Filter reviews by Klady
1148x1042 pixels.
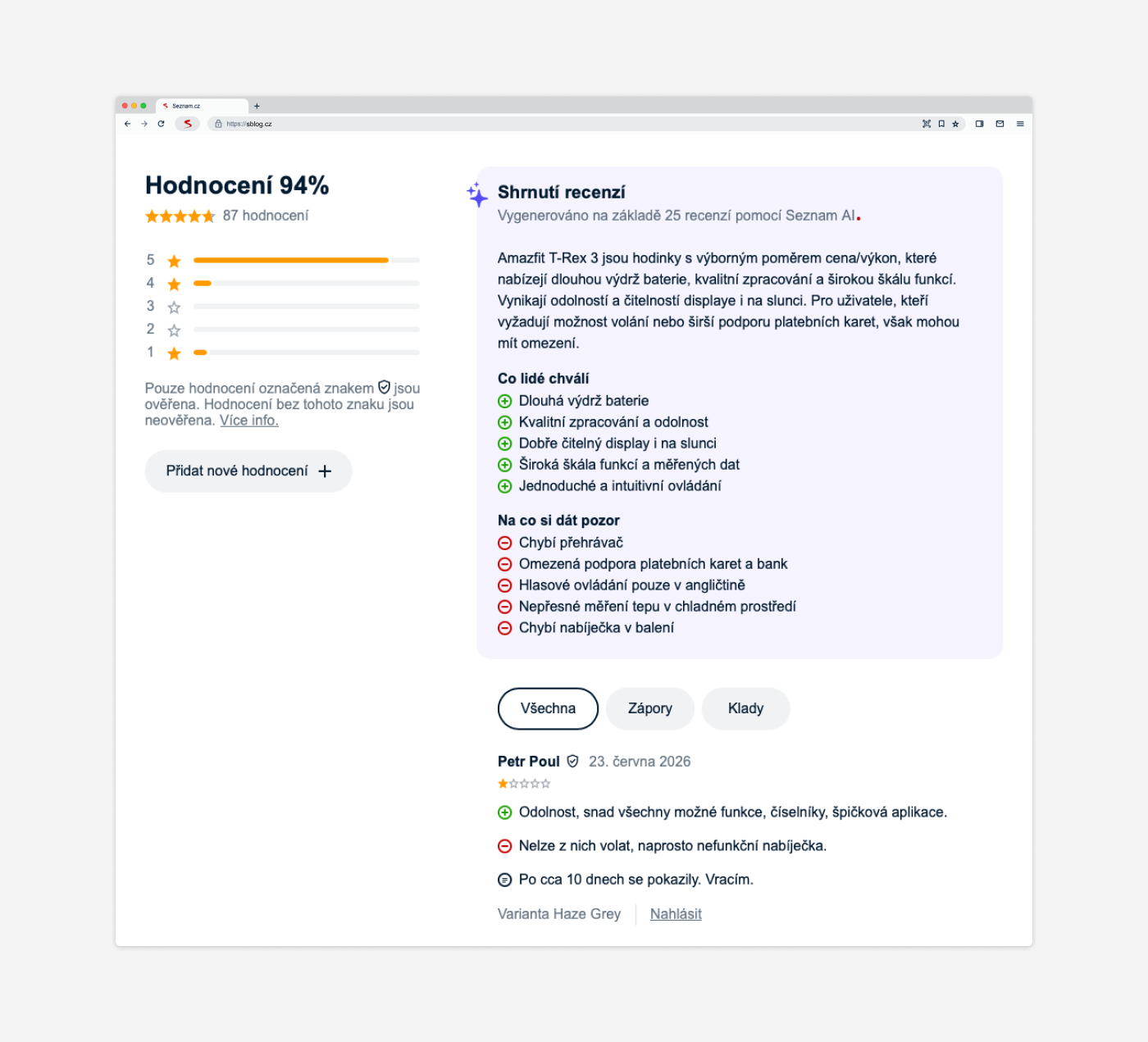pos(745,708)
